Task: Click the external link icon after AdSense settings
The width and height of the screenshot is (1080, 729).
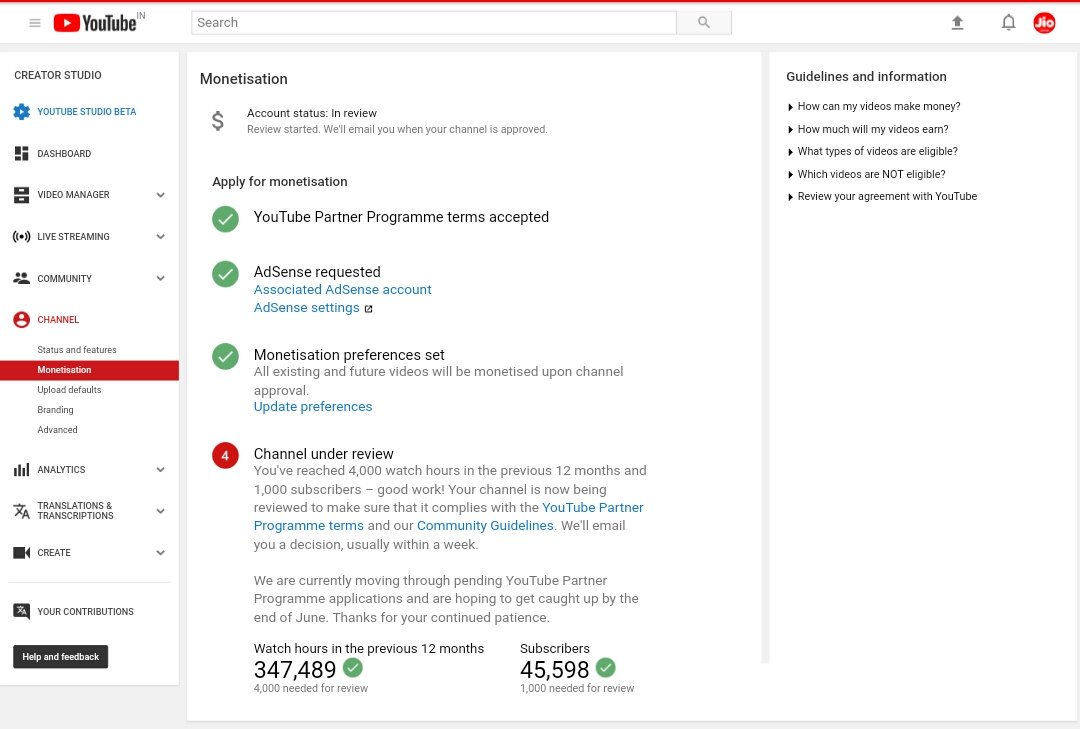Action: click(368, 309)
